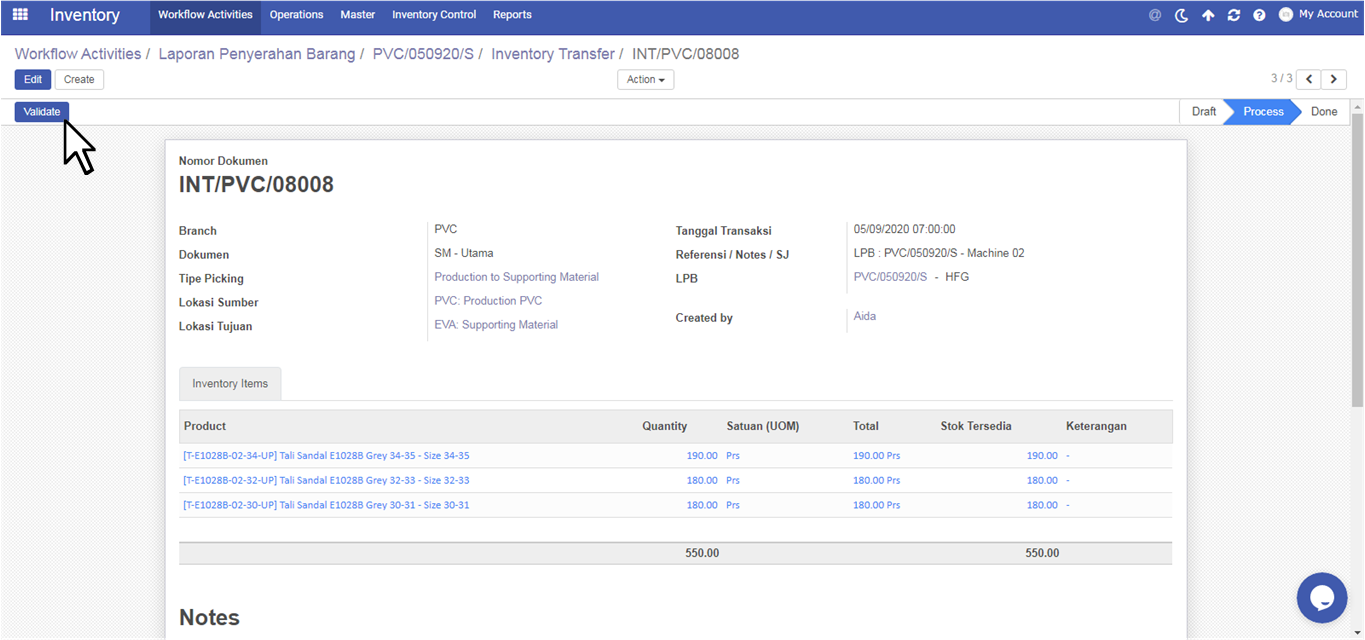
Task: Click the refresh sync icon
Action: (1234, 15)
